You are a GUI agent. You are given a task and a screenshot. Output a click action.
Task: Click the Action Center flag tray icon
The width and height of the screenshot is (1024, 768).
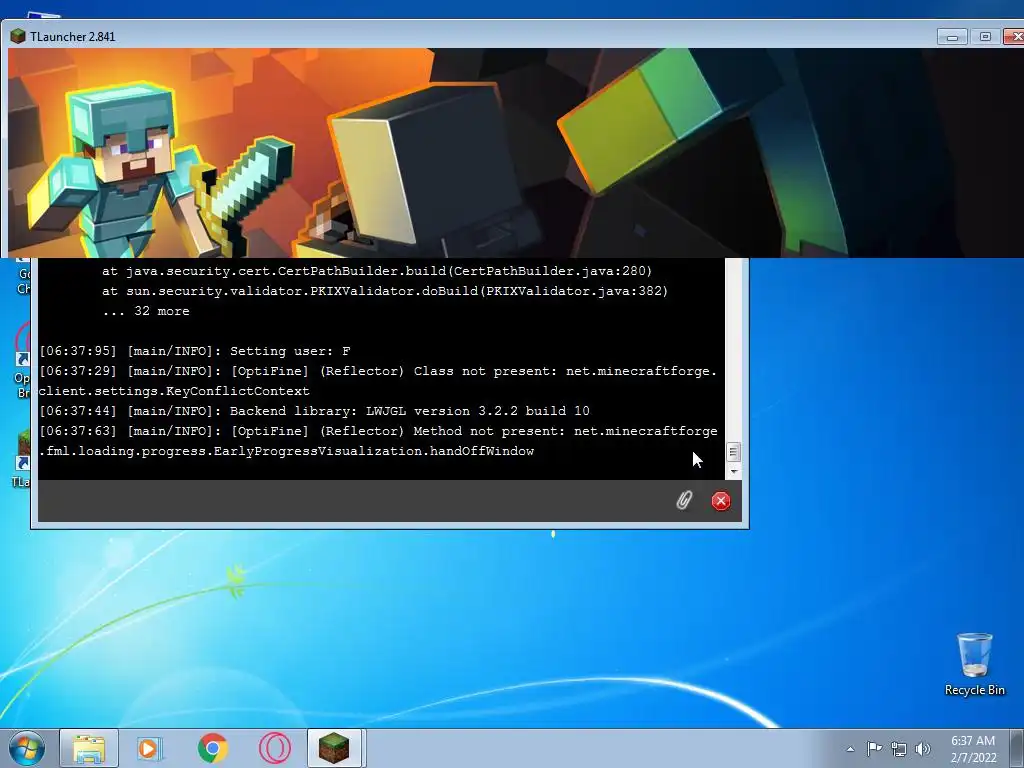pyautogui.click(x=874, y=748)
